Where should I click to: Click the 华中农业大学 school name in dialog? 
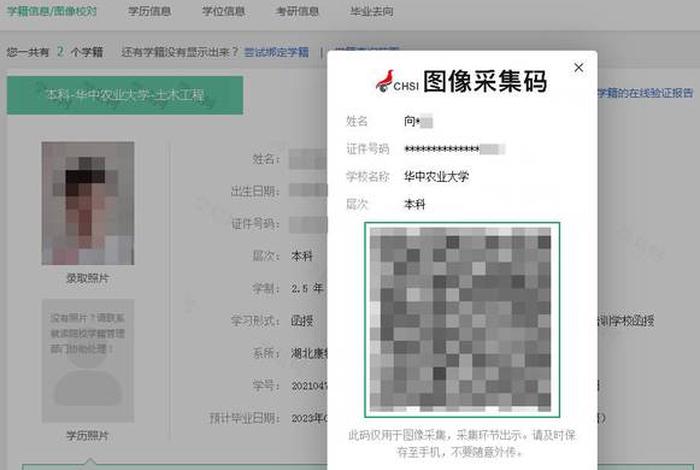click(437, 176)
